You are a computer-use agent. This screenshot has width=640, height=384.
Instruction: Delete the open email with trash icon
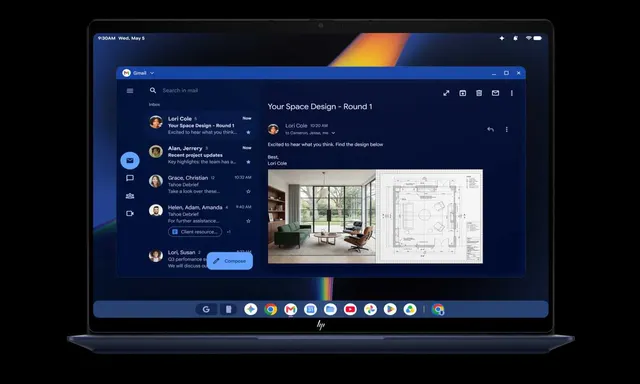(x=479, y=93)
